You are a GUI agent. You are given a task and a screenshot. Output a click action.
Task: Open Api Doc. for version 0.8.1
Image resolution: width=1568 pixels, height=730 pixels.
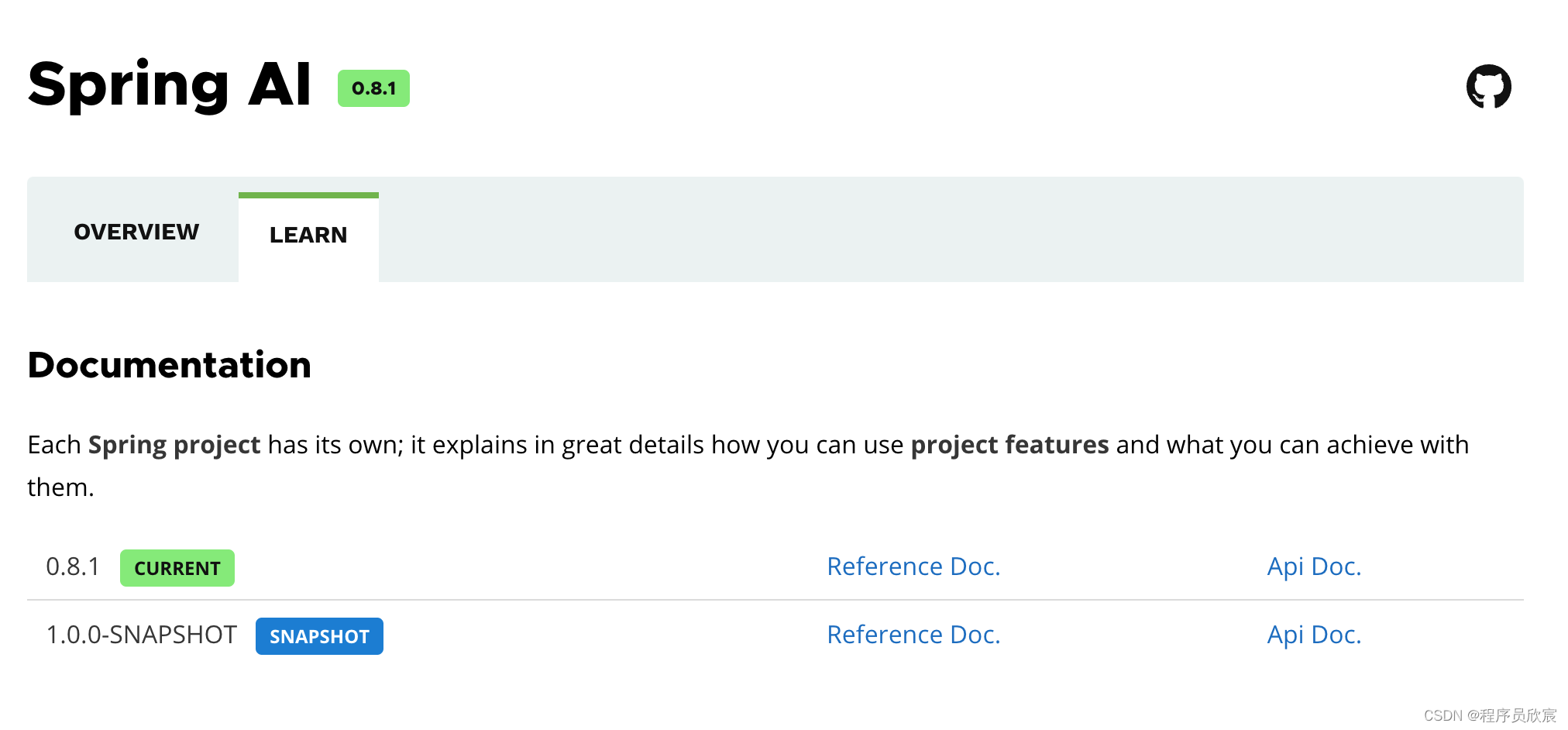tap(1314, 566)
